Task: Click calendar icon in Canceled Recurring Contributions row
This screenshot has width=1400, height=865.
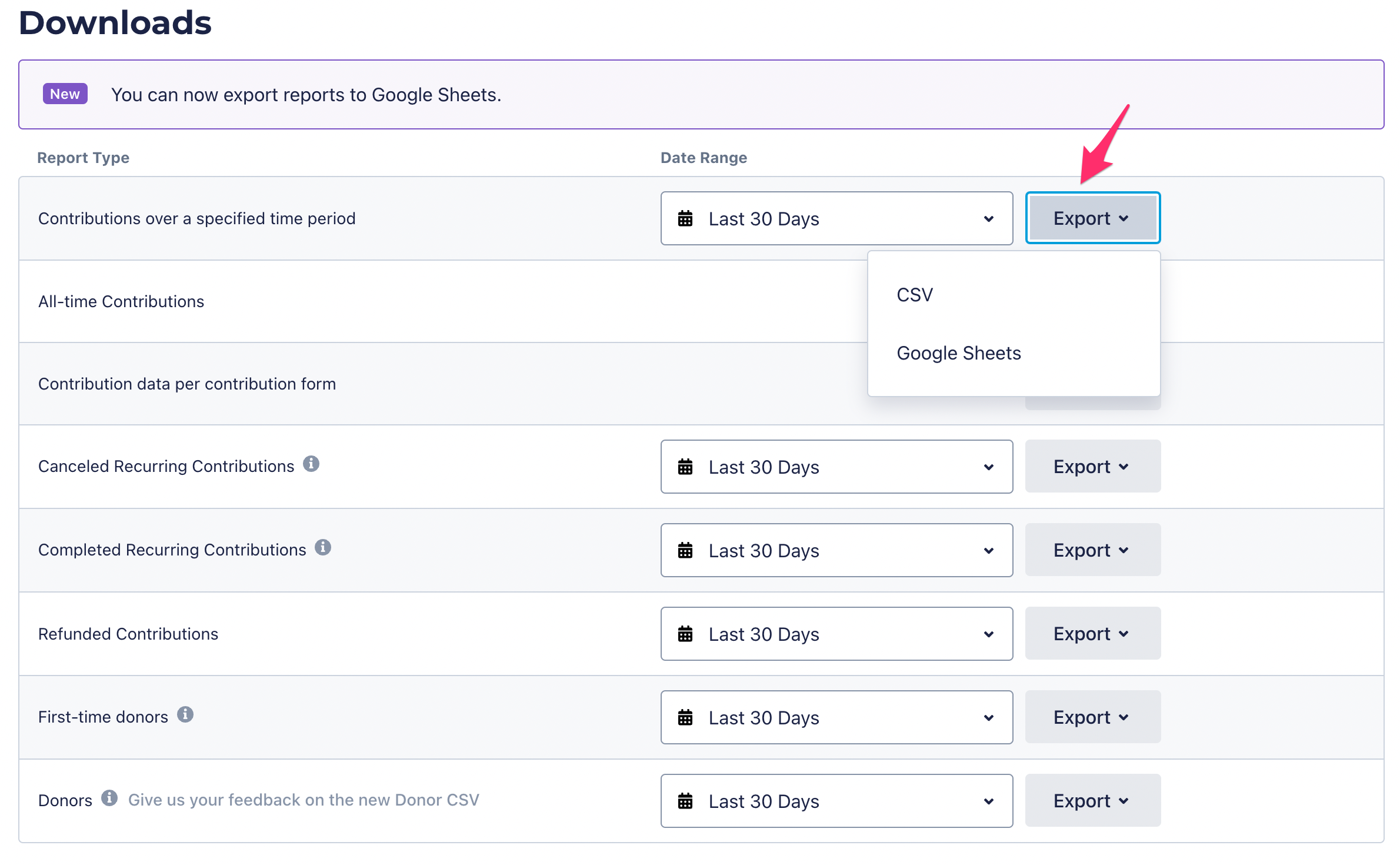Action: coord(685,467)
